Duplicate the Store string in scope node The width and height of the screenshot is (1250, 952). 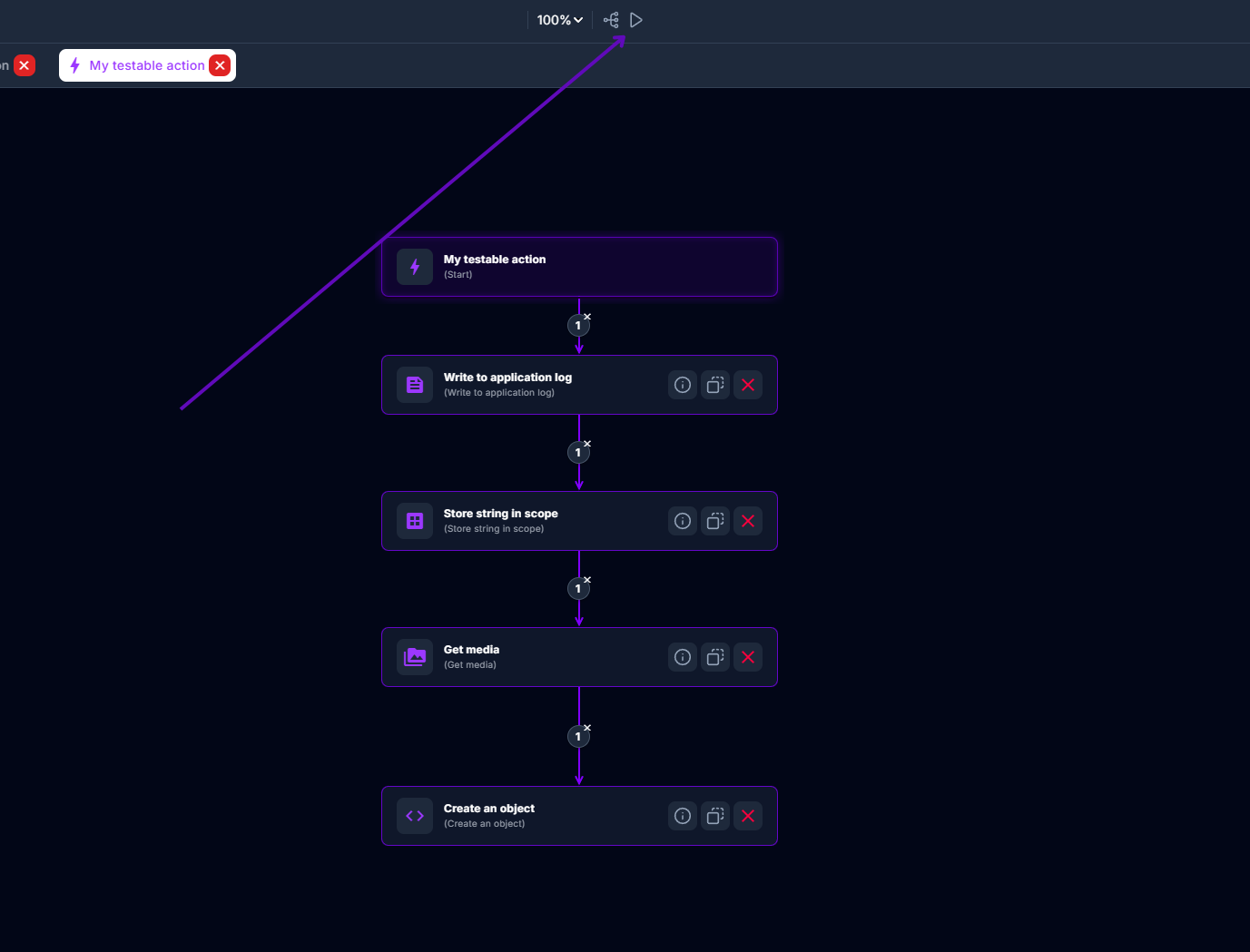[715, 521]
